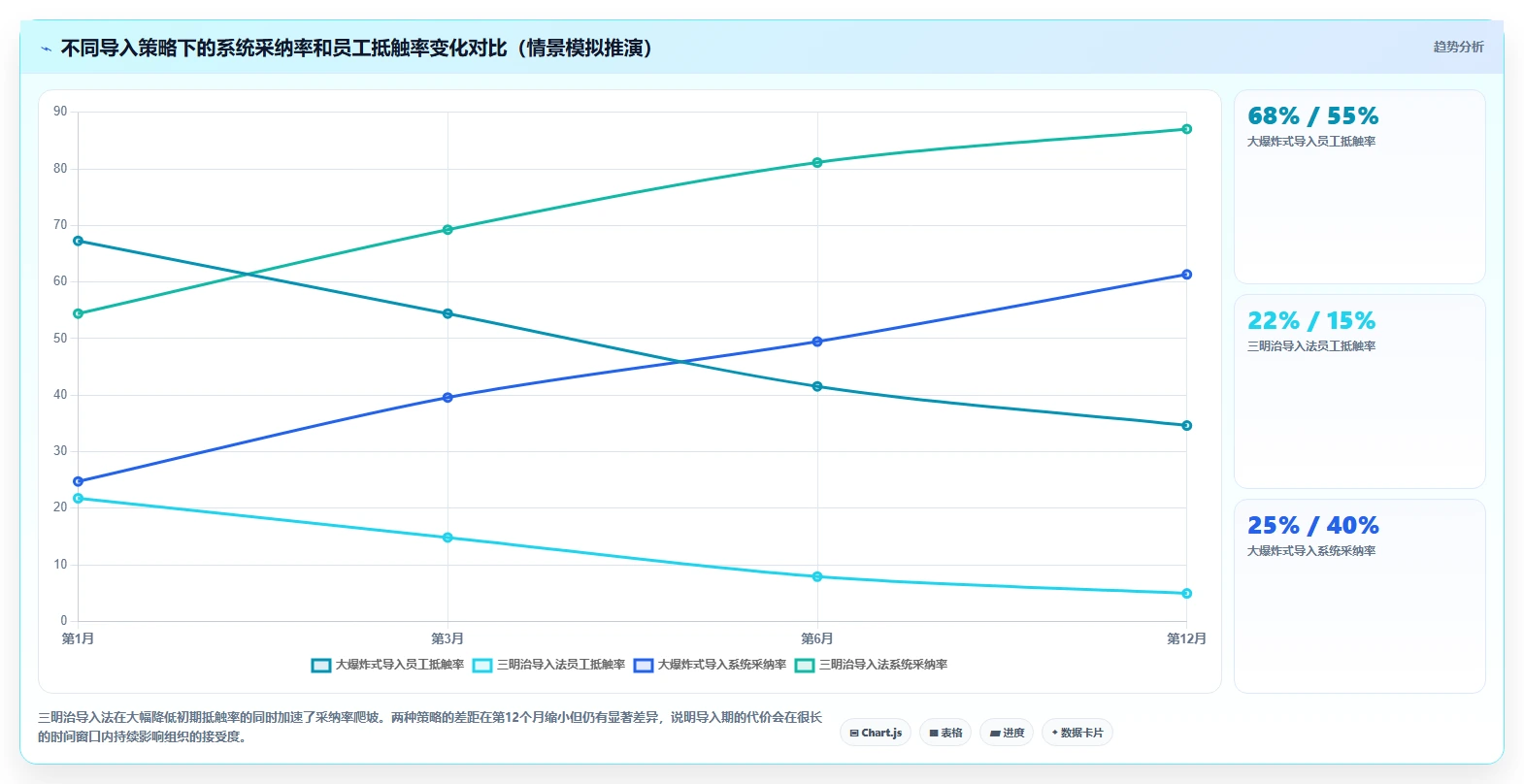Image resolution: width=1524 pixels, height=784 pixels.
Task: Click the green 三明治 adoption point at 第1月
Action: point(79,314)
